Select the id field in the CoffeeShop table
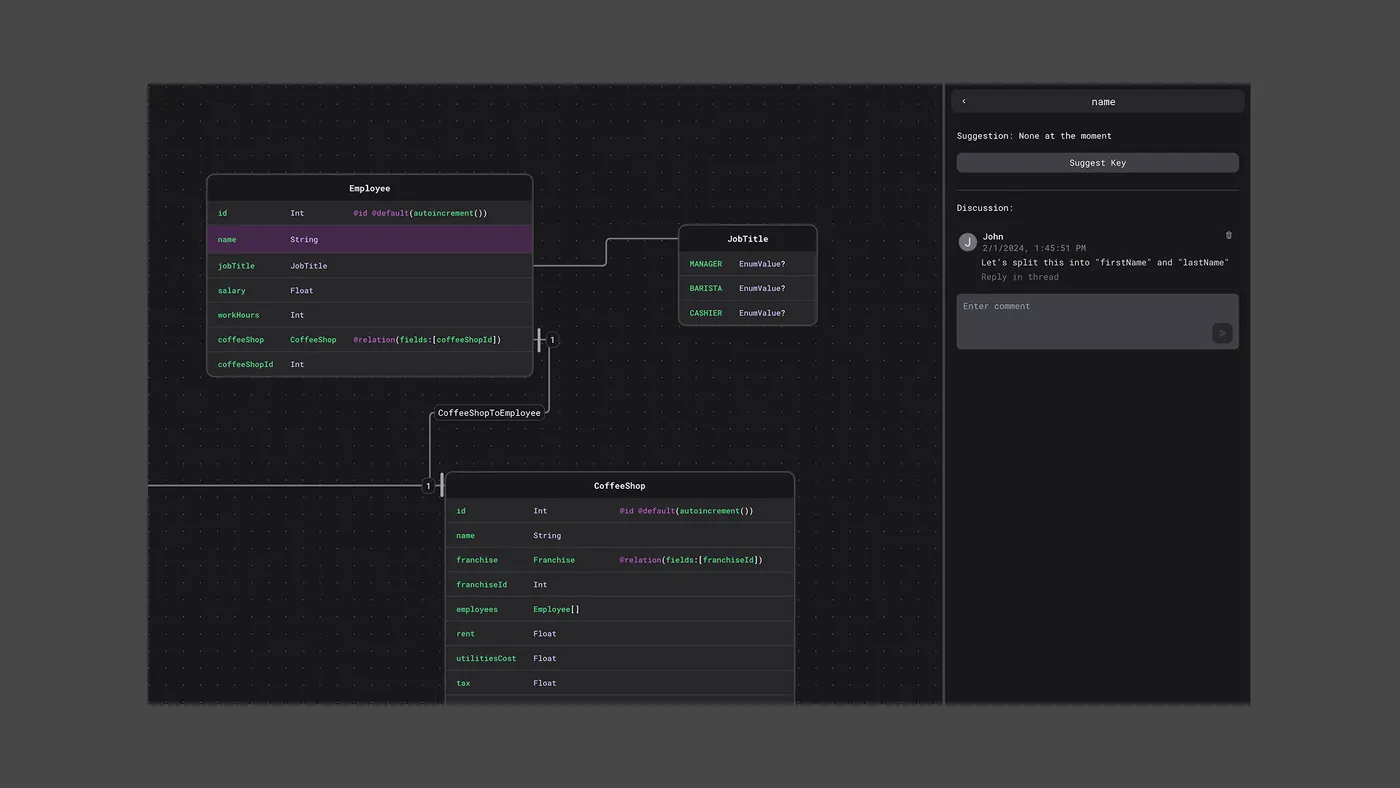The width and height of the screenshot is (1400, 788). 620,511
